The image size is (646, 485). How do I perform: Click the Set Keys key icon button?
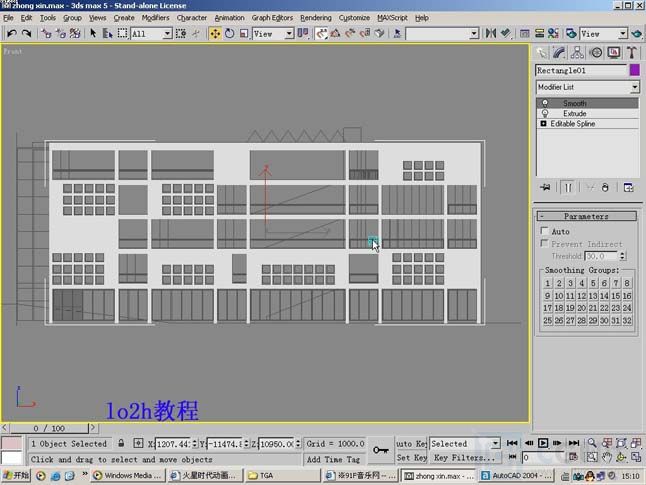(x=381, y=450)
